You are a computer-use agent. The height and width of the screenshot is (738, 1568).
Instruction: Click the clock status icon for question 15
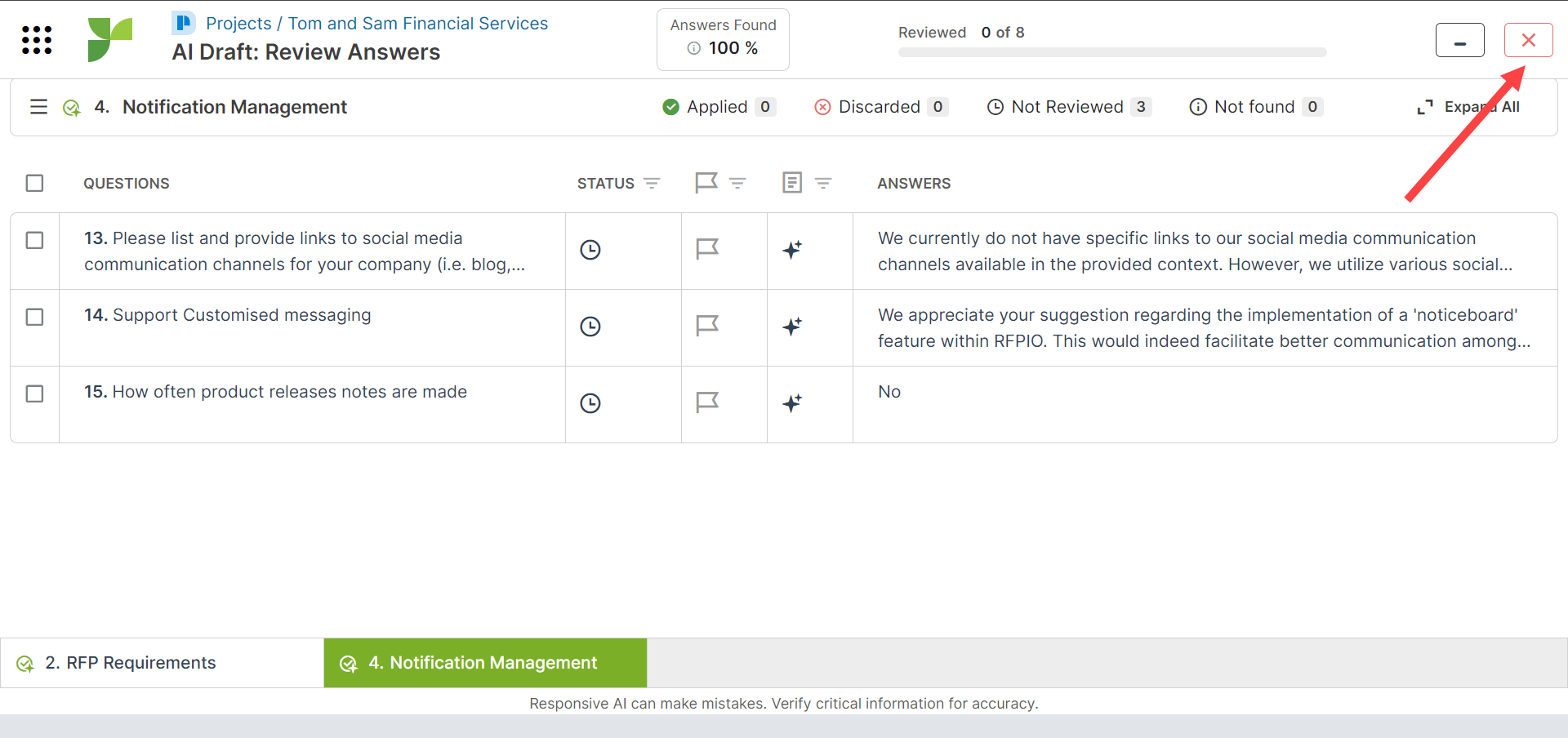coord(590,403)
